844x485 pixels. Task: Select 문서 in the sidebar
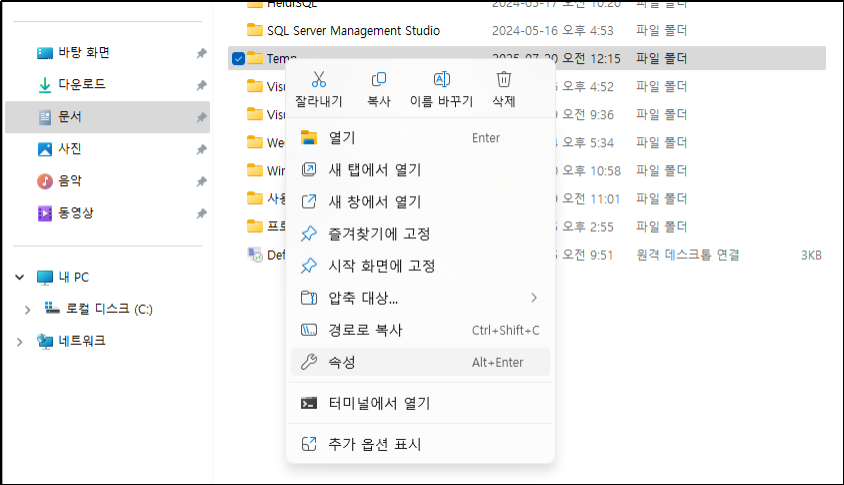point(107,117)
